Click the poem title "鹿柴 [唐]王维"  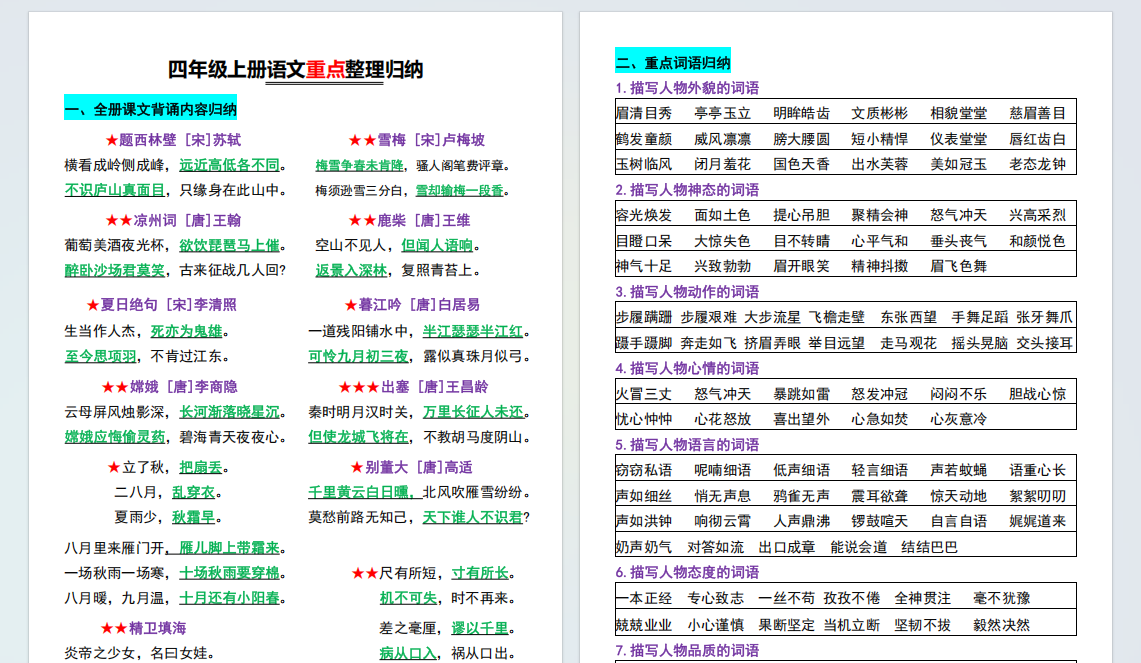[x=424, y=221]
